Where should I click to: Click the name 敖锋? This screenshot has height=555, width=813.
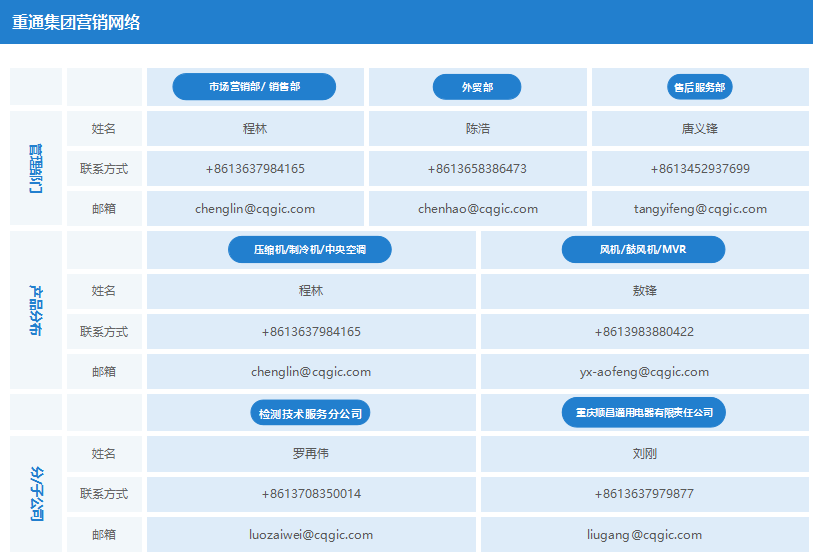click(x=644, y=290)
